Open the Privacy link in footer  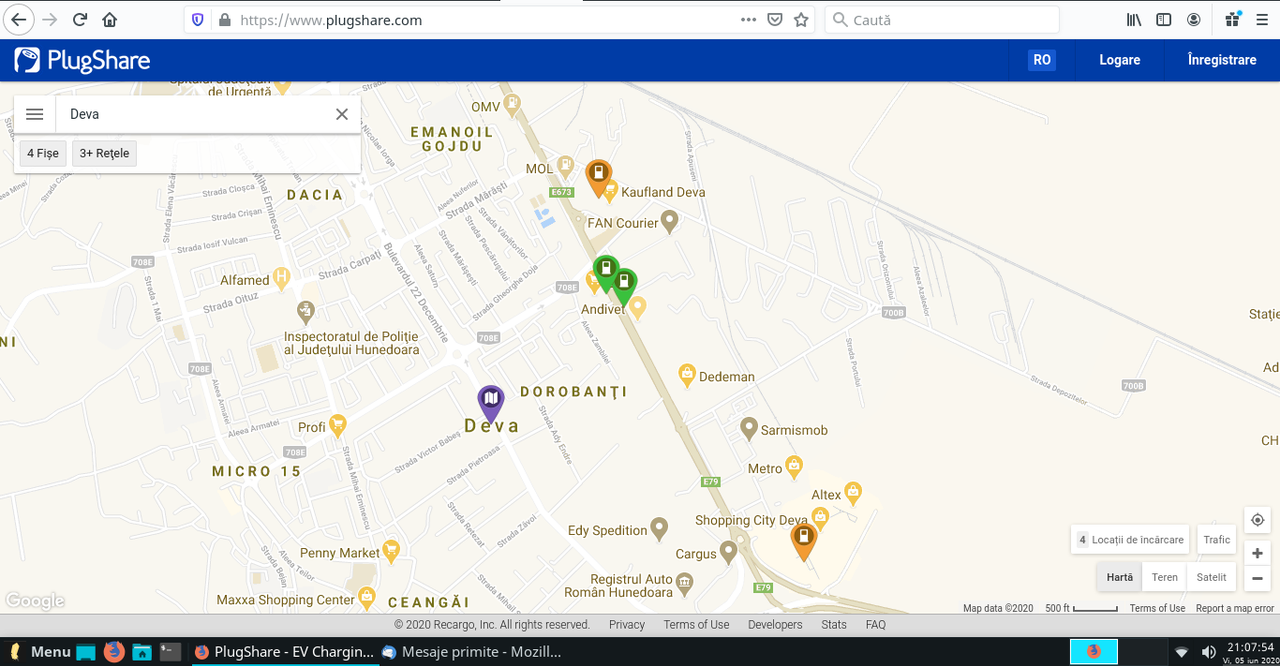point(627,624)
